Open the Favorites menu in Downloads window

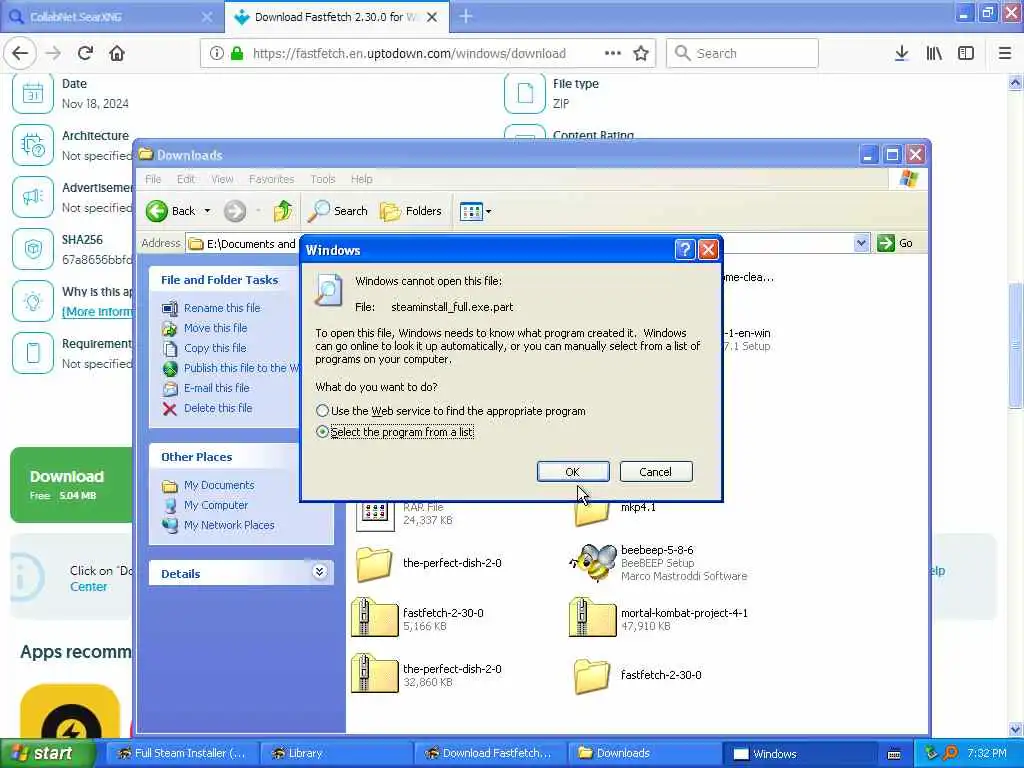pyautogui.click(x=271, y=179)
